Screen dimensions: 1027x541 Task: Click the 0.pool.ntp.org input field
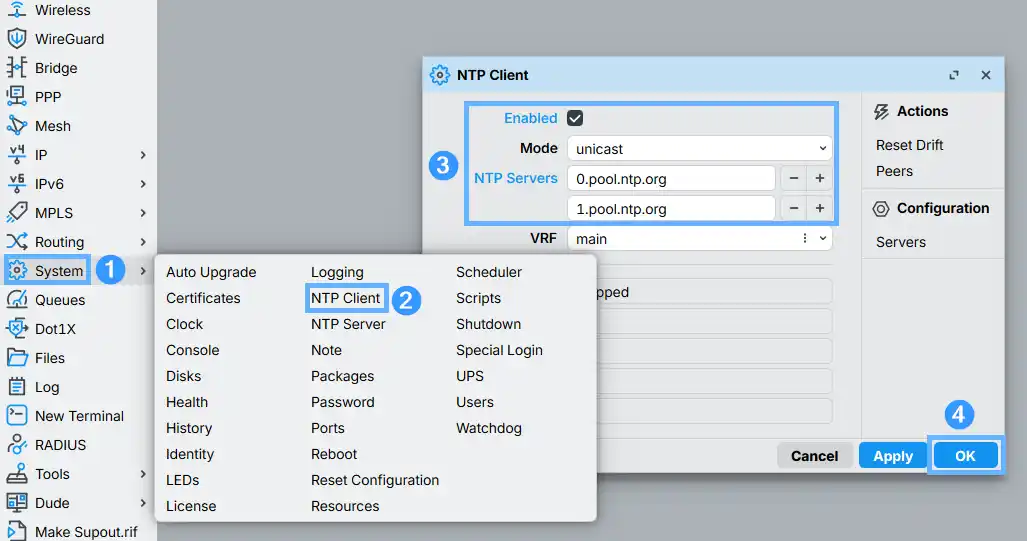coord(671,179)
